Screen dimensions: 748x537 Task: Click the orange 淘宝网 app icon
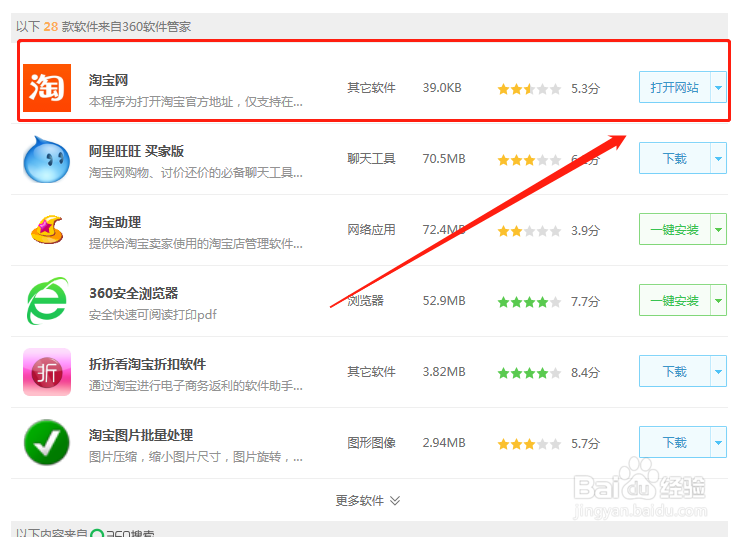[47, 88]
